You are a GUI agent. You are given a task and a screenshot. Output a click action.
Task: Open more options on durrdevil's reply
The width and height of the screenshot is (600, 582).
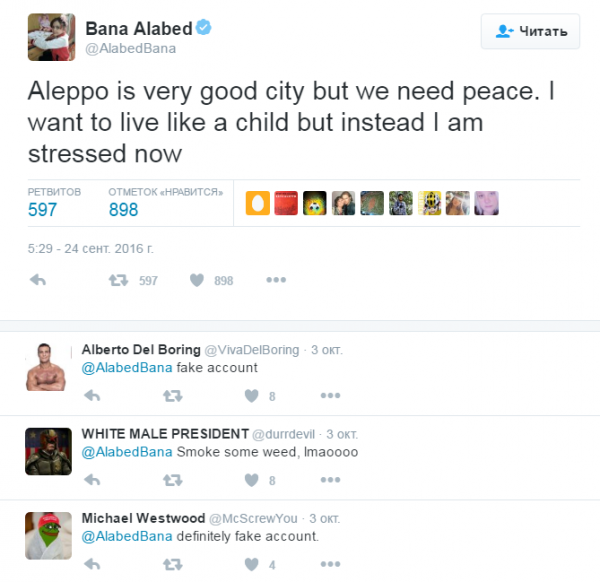330,480
